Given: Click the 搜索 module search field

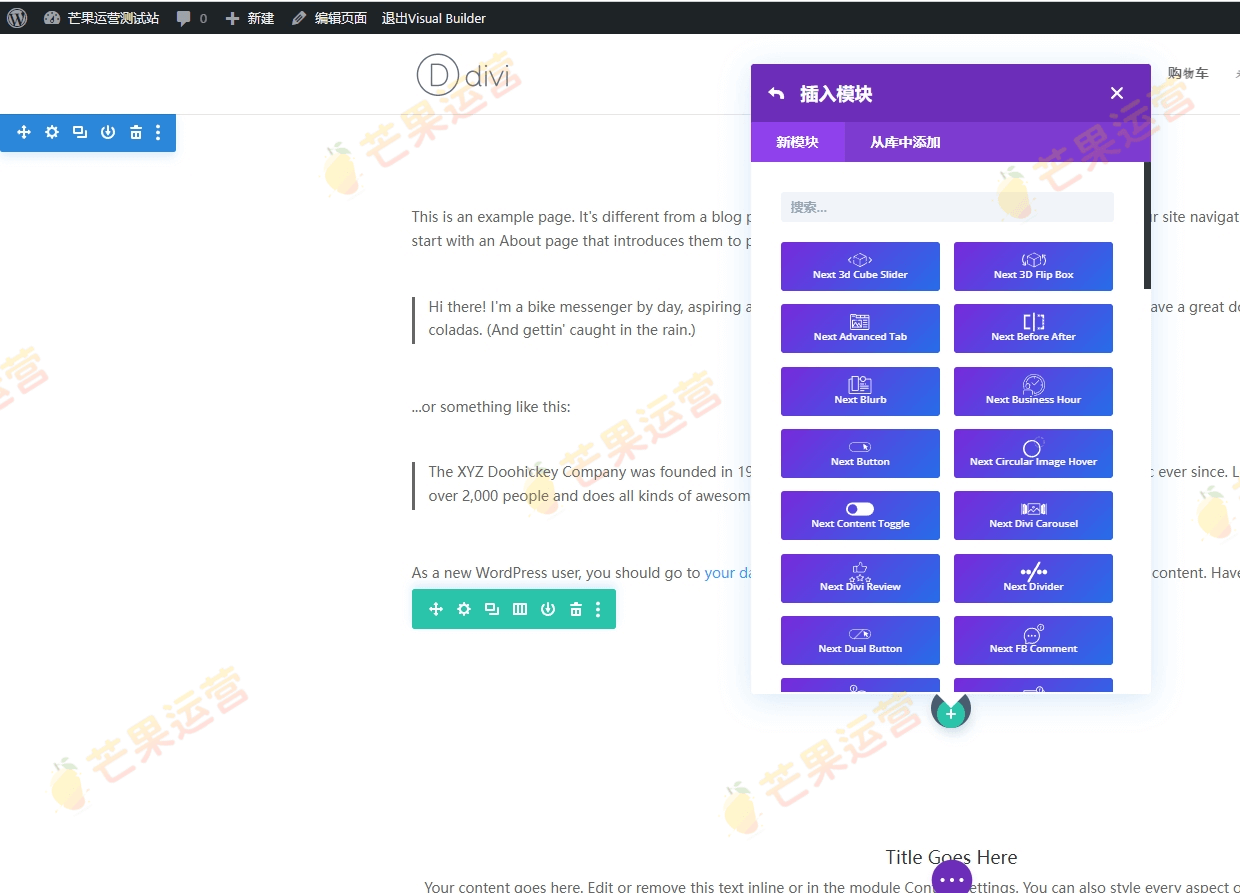Looking at the screenshot, I should pos(947,207).
